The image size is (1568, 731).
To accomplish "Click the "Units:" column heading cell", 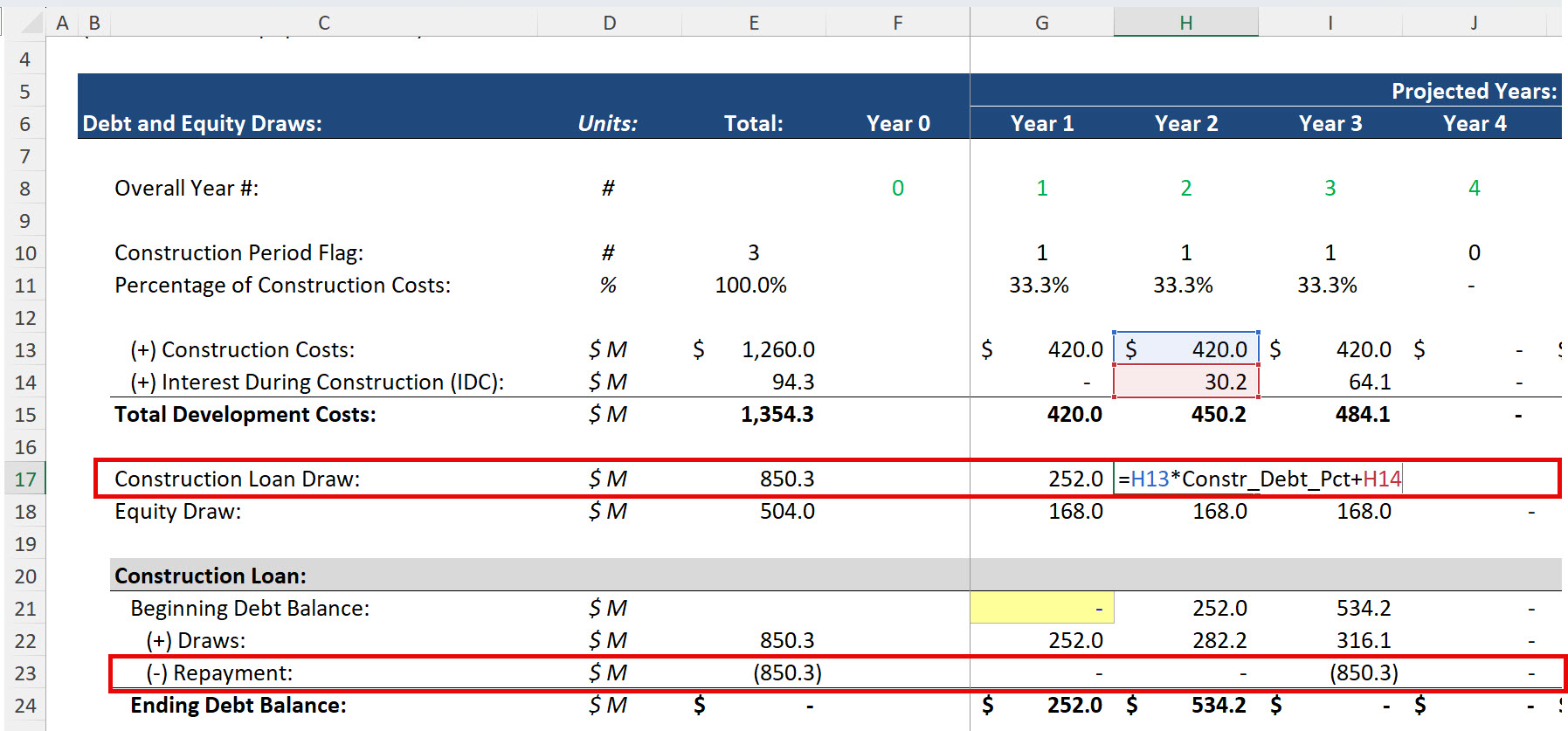I will pos(608,123).
